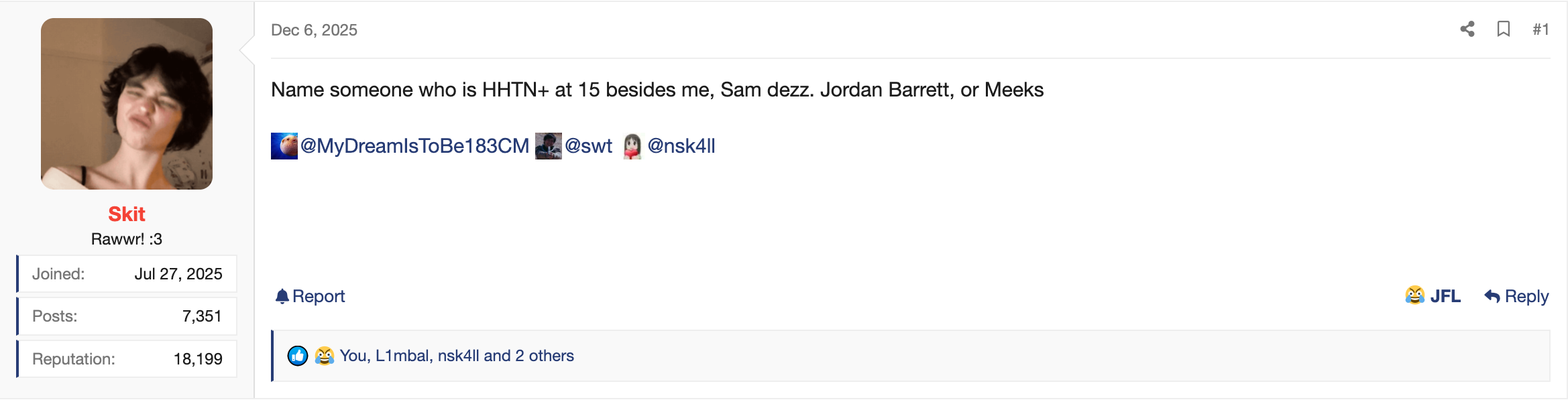Click the Reply arrow icon
Viewport: 1568px width, 402px height.
tap(1492, 296)
